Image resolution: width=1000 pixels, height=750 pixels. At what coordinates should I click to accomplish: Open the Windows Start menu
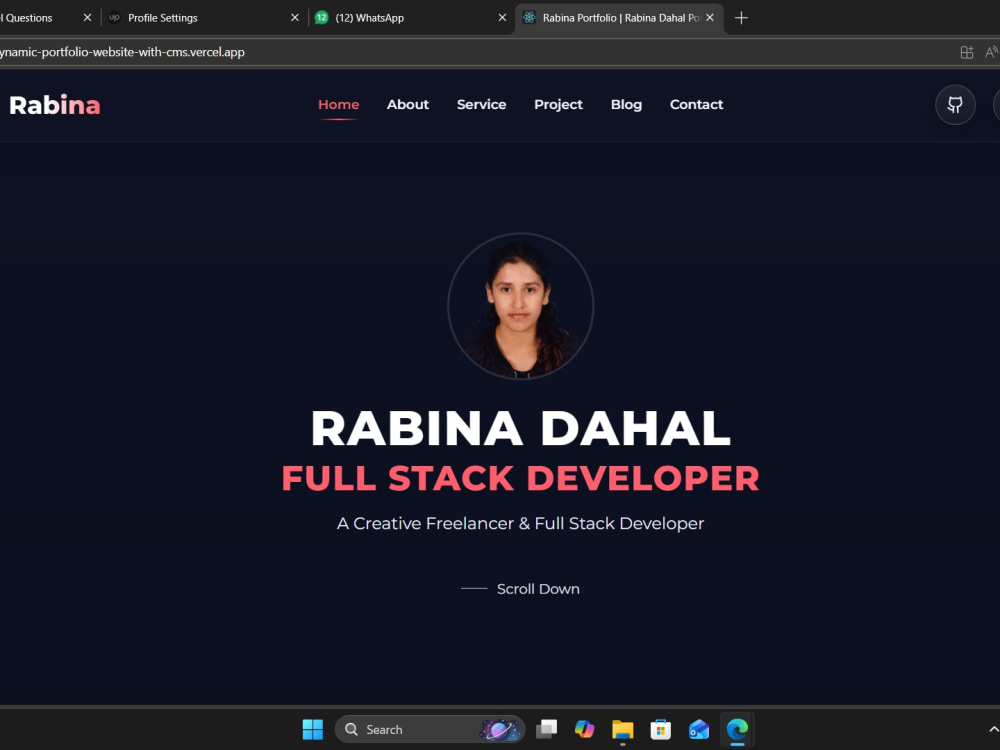[312, 729]
